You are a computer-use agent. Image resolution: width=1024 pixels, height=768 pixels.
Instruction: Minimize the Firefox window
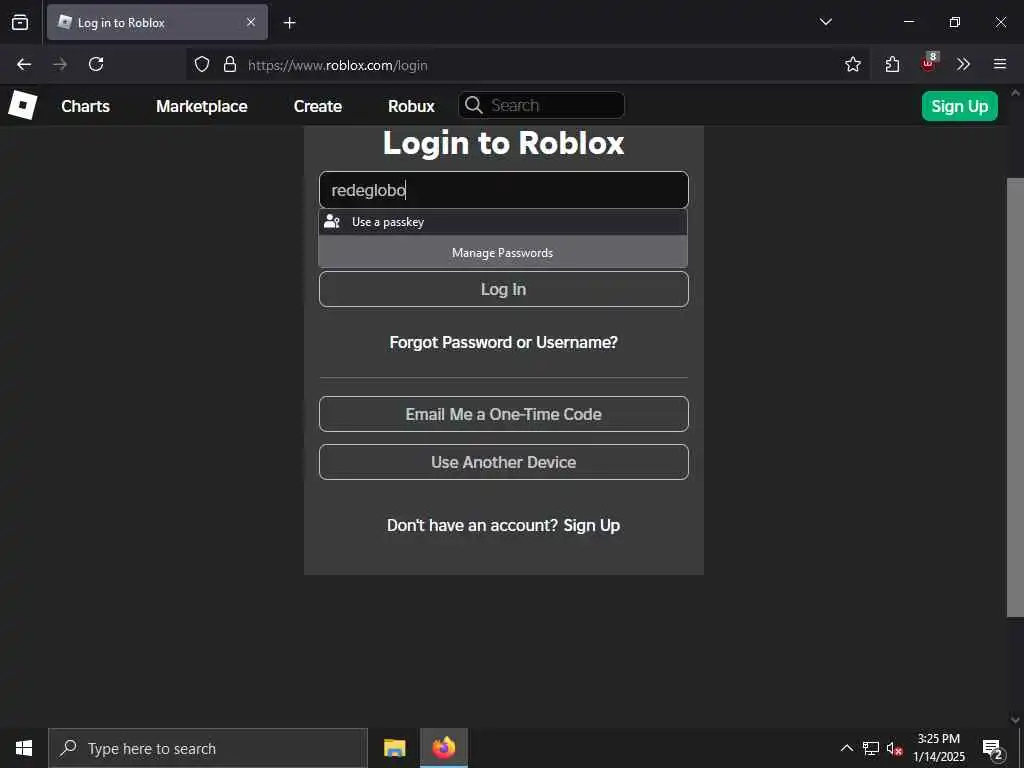[x=908, y=22]
